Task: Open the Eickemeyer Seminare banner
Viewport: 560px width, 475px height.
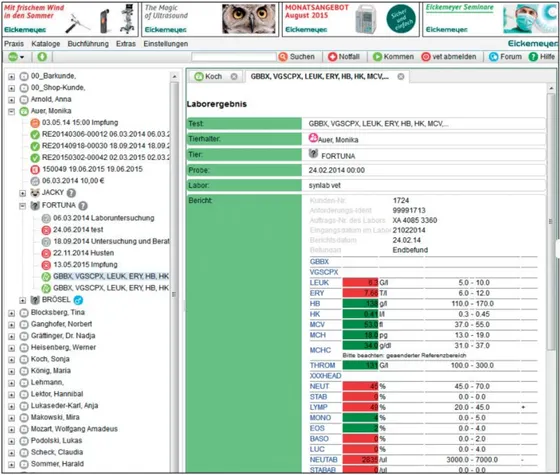Action: [491, 19]
